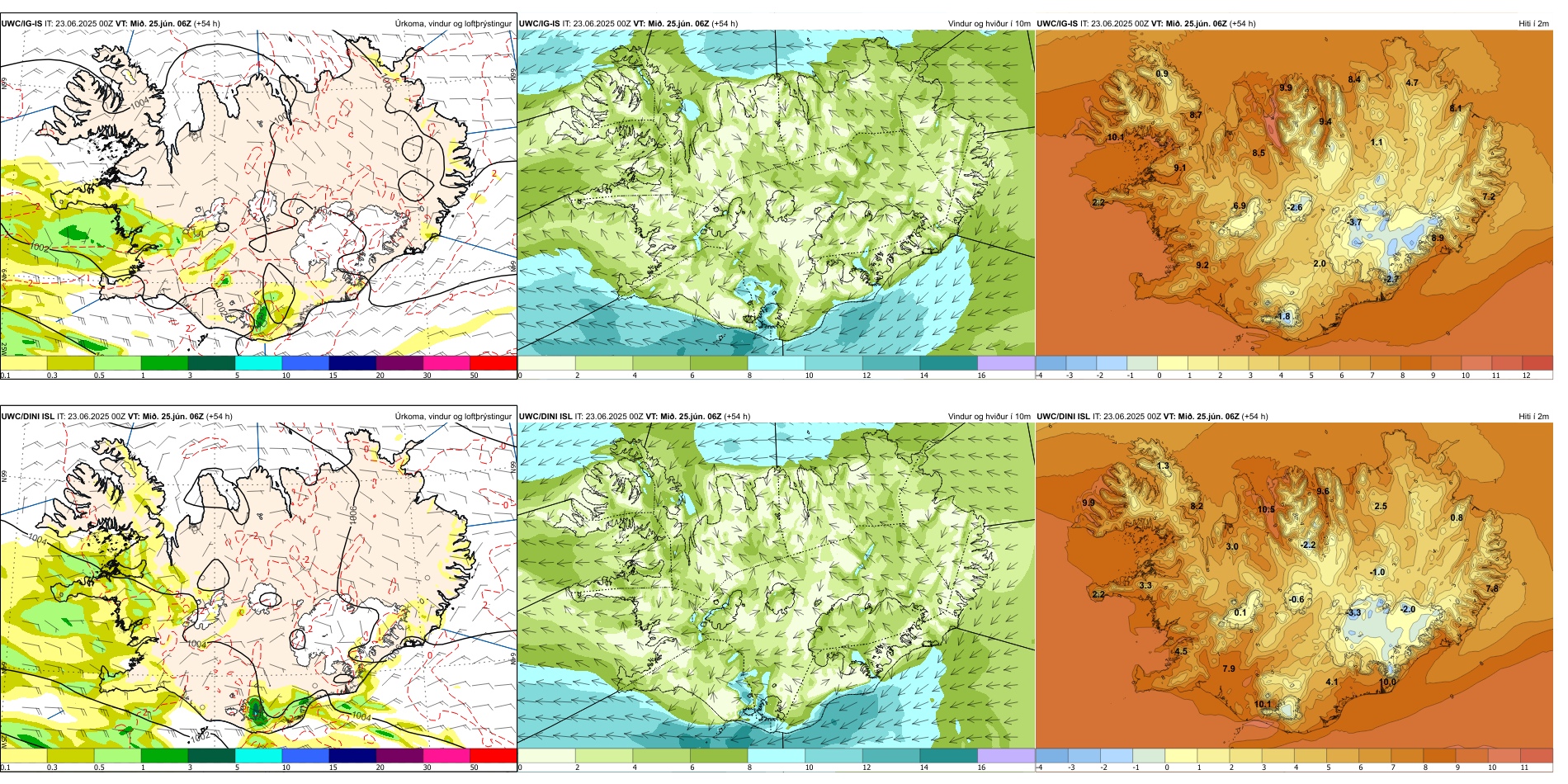Image resolution: width=1568 pixels, height=784 pixels.
Task: Click 'Hiti í 2m' label in IG-IS panel
Action: tap(1534, 24)
